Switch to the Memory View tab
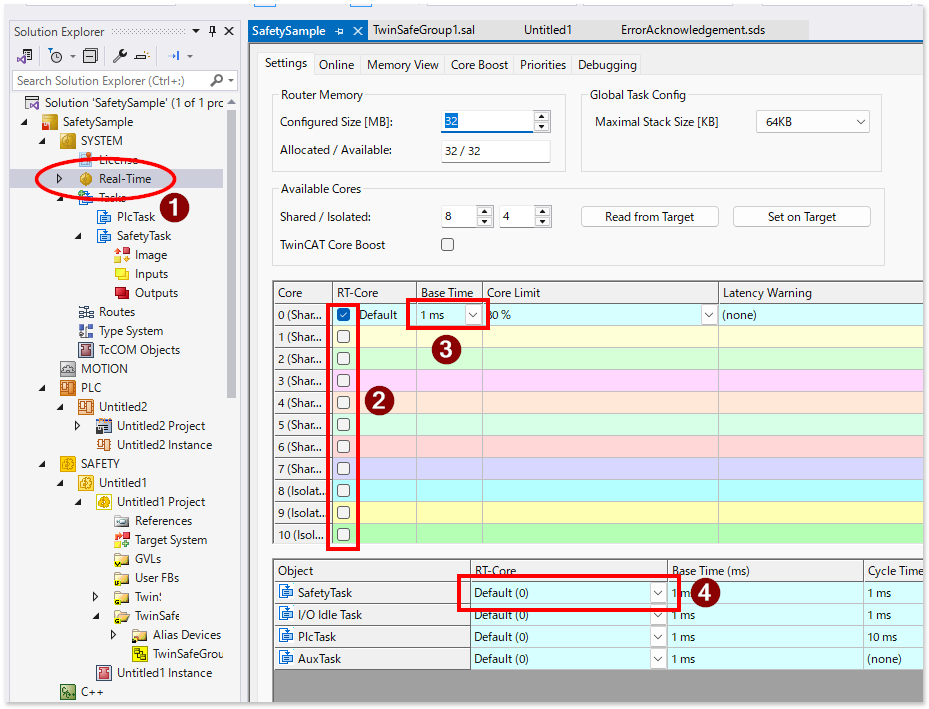 [402, 65]
